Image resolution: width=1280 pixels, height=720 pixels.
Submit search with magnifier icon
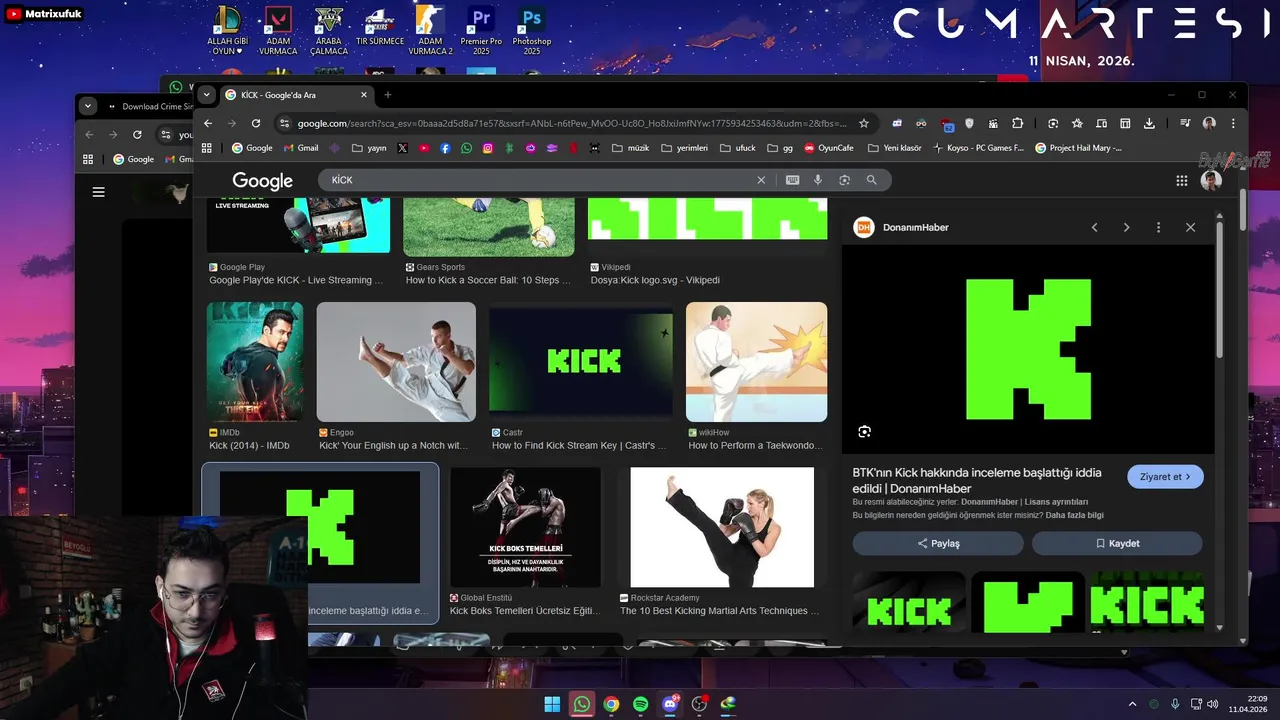871,180
